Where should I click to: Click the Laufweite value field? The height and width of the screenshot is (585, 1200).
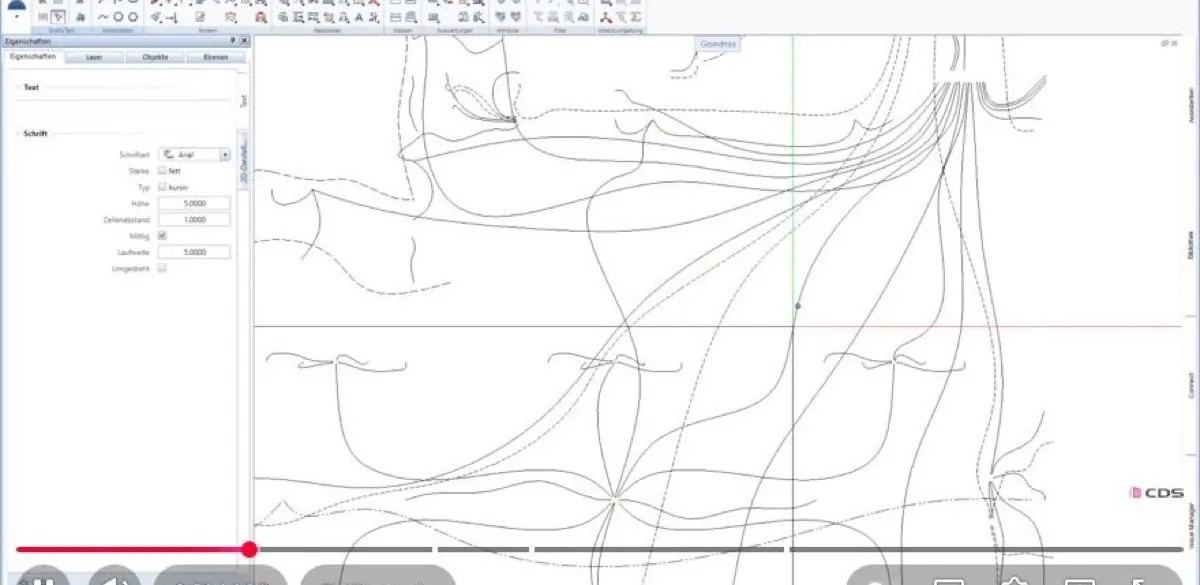coord(194,252)
